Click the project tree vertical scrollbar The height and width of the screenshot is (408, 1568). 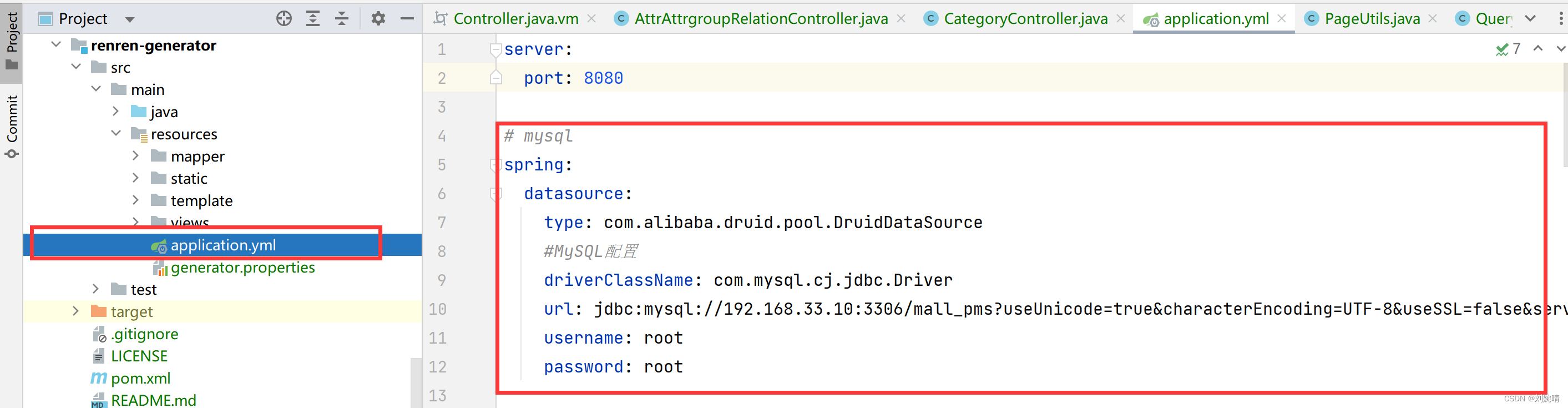(x=416, y=382)
